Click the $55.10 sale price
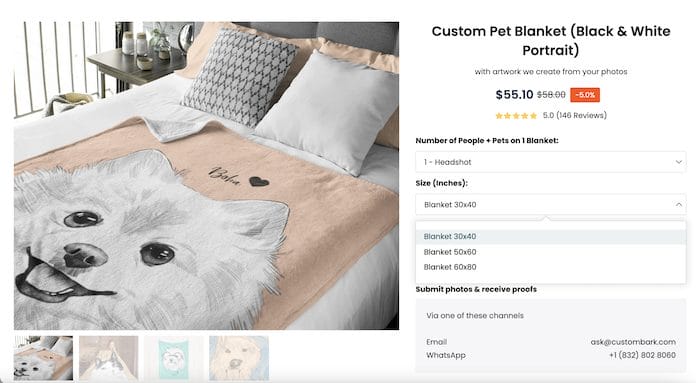Image resolution: width=696 pixels, height=383 pixels. point(514,95)
